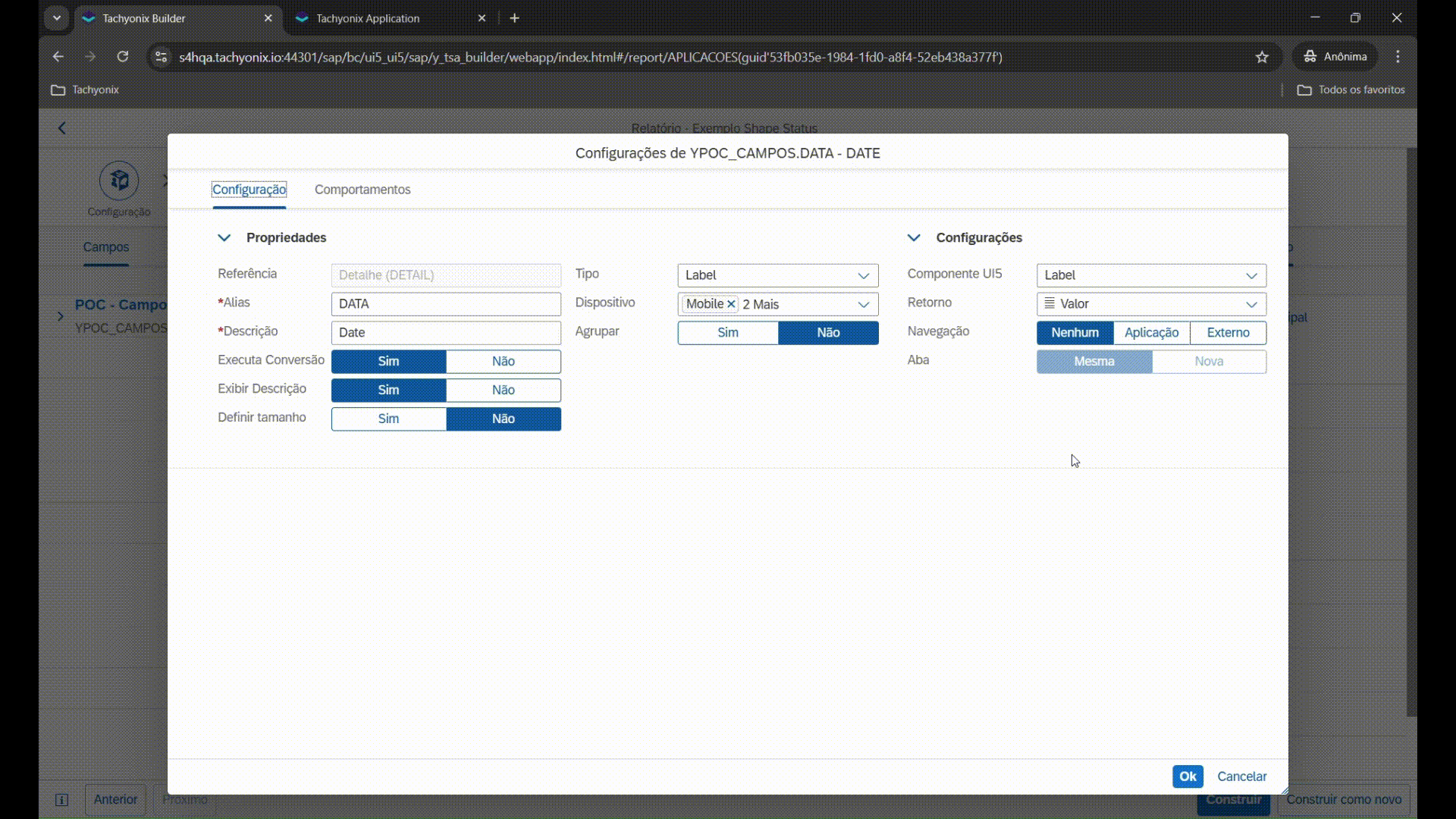Remove the Mobile token with its X
This screenshot has height=819, width=1456.
[731, 304]
